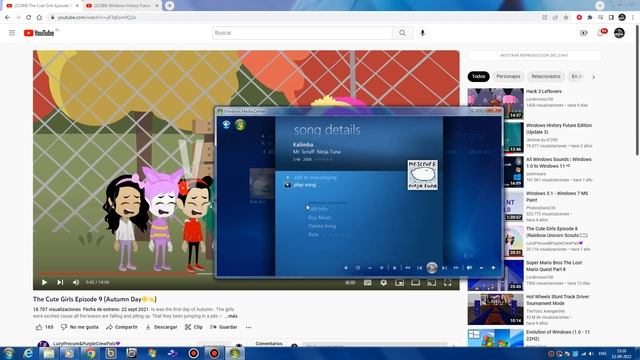Mute Media Center with speaker icon

click(x=469, y=268)
